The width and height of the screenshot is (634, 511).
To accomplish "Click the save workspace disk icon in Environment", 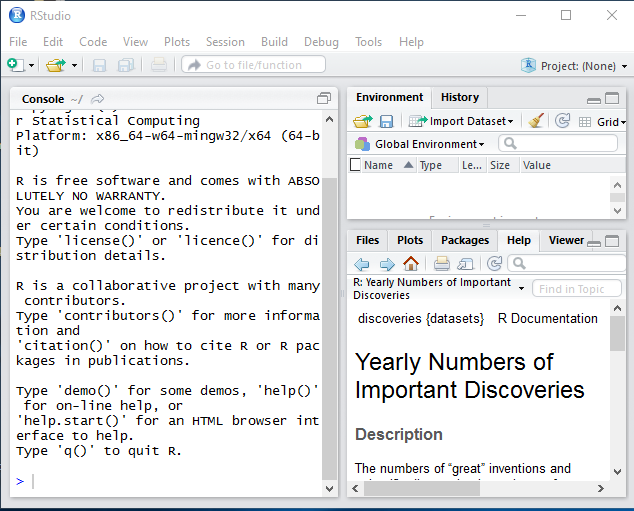I will point(386,121).
